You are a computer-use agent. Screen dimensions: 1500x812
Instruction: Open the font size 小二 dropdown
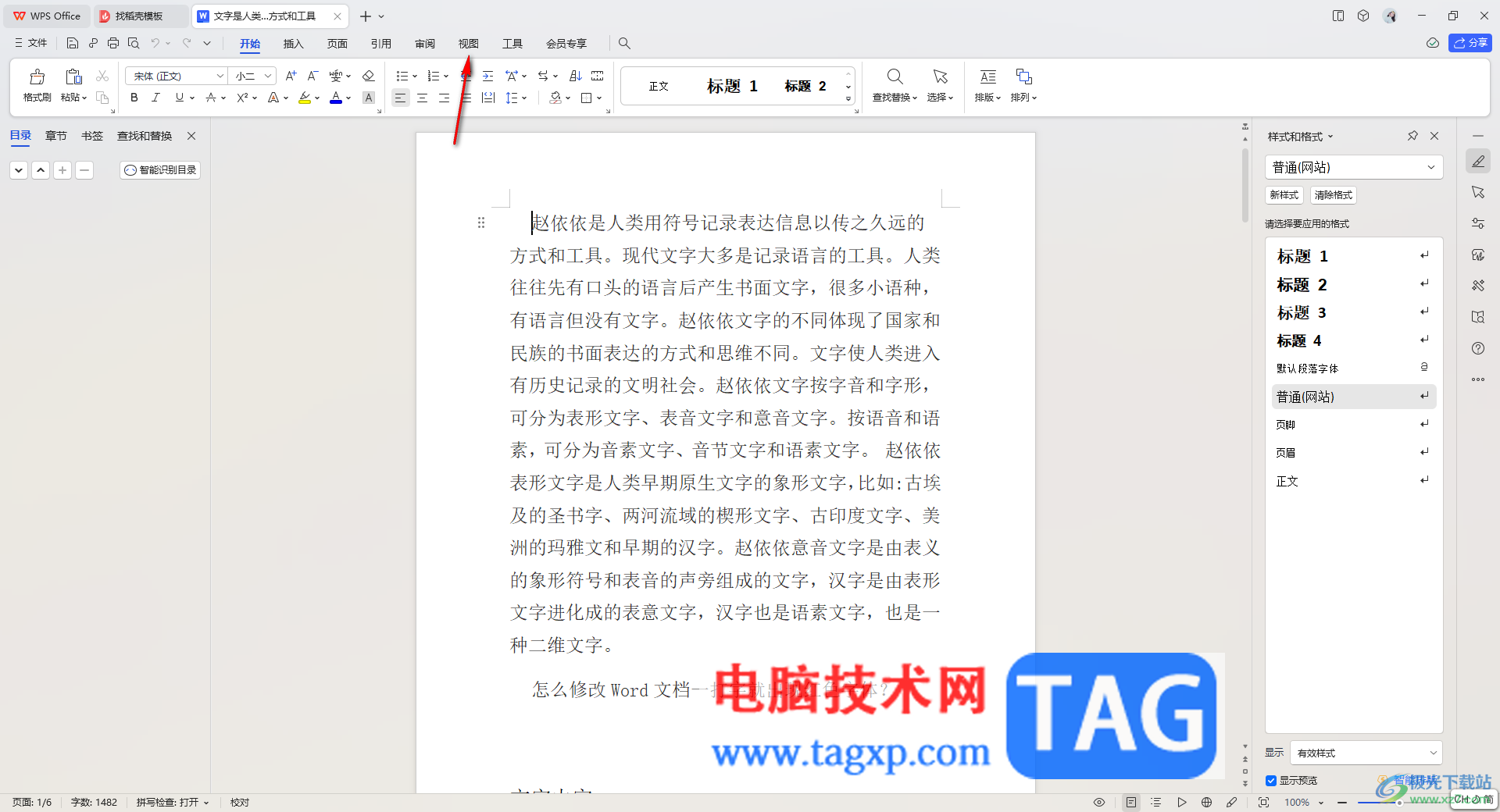click(x=268, y=76)
